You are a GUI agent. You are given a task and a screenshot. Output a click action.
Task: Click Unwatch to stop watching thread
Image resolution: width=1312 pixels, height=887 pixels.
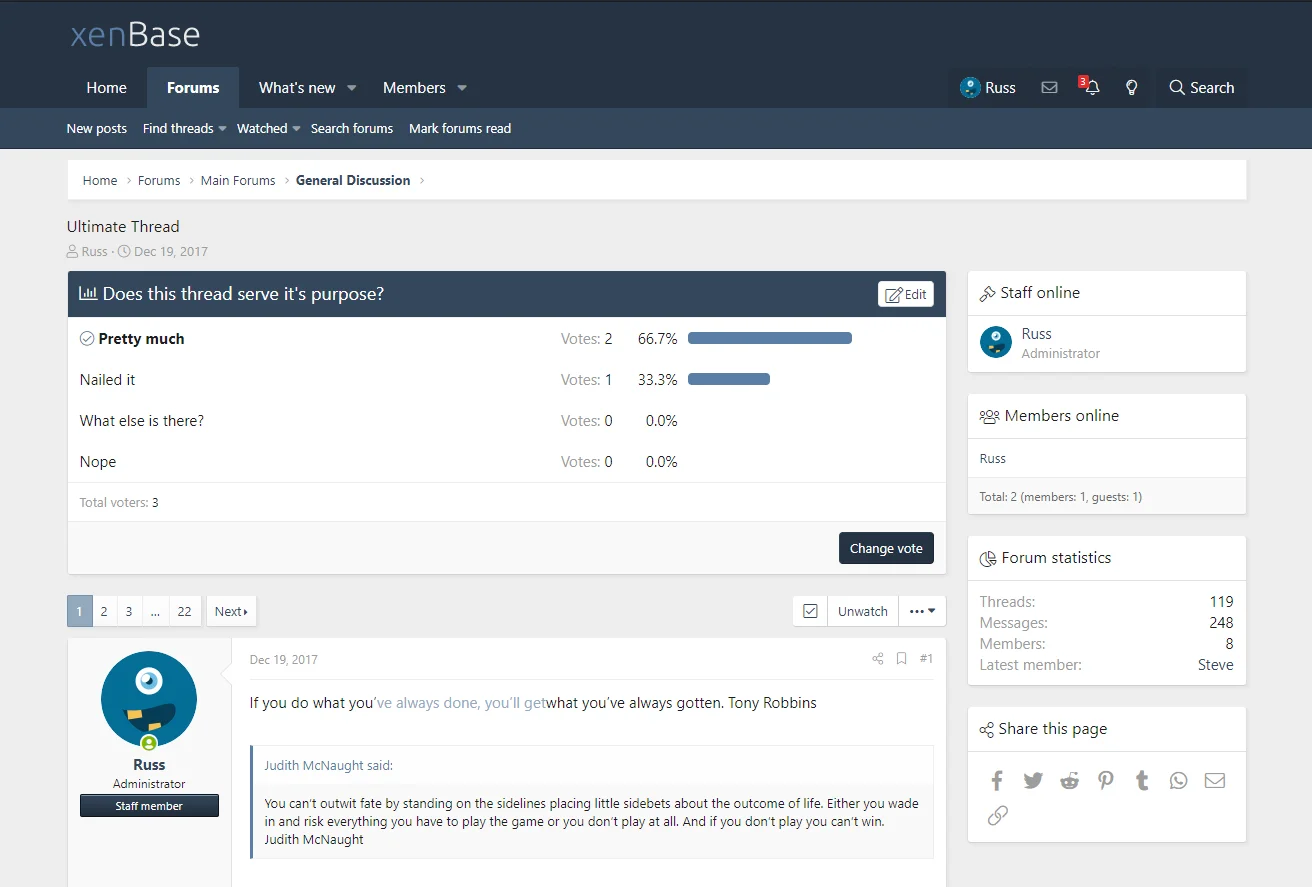862,611
